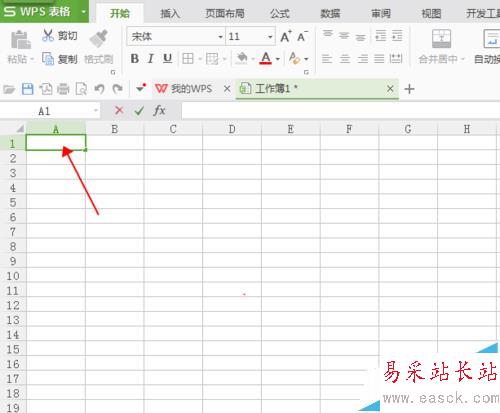This screenshot has width=500, height=413.
Task: Expand the Name Box dropdown
Action: point(96,110)
